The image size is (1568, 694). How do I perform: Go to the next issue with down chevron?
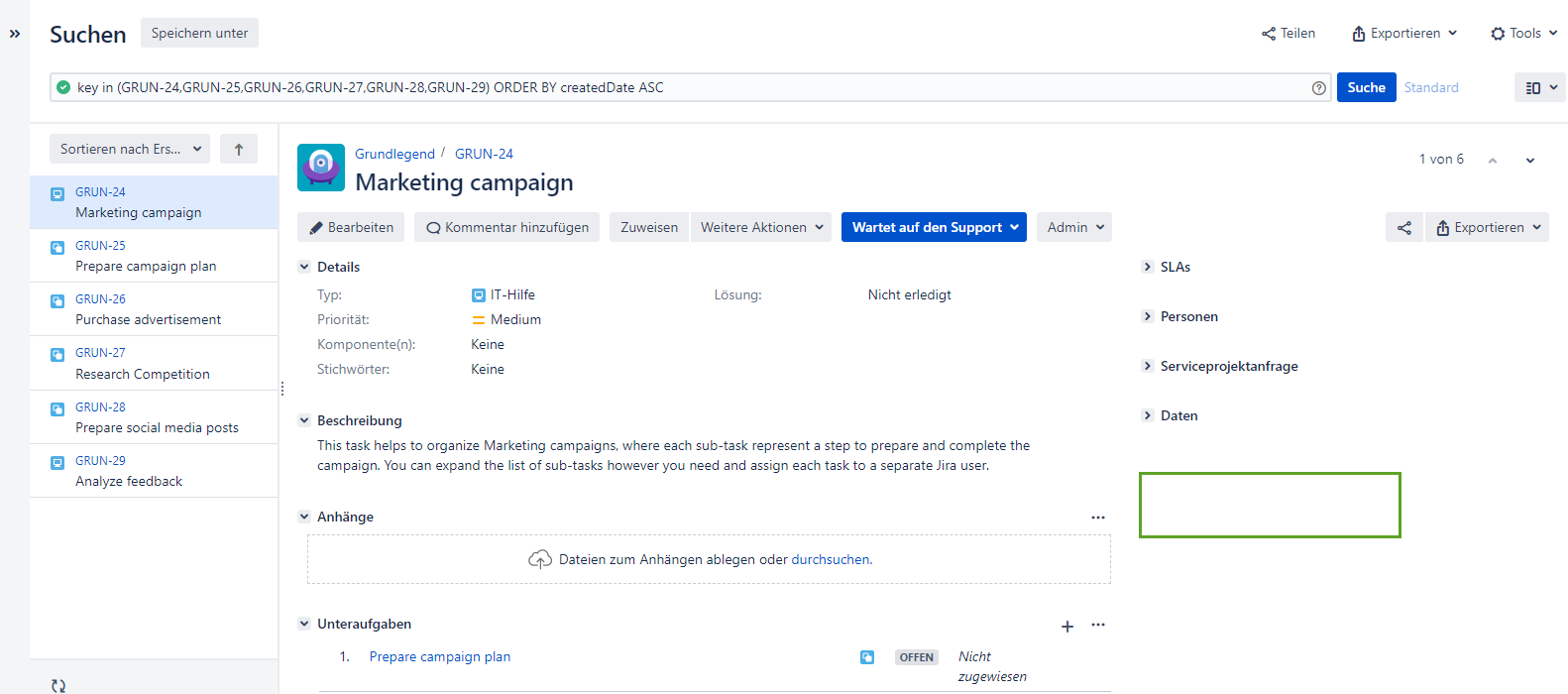click(x=1529, y=161)
